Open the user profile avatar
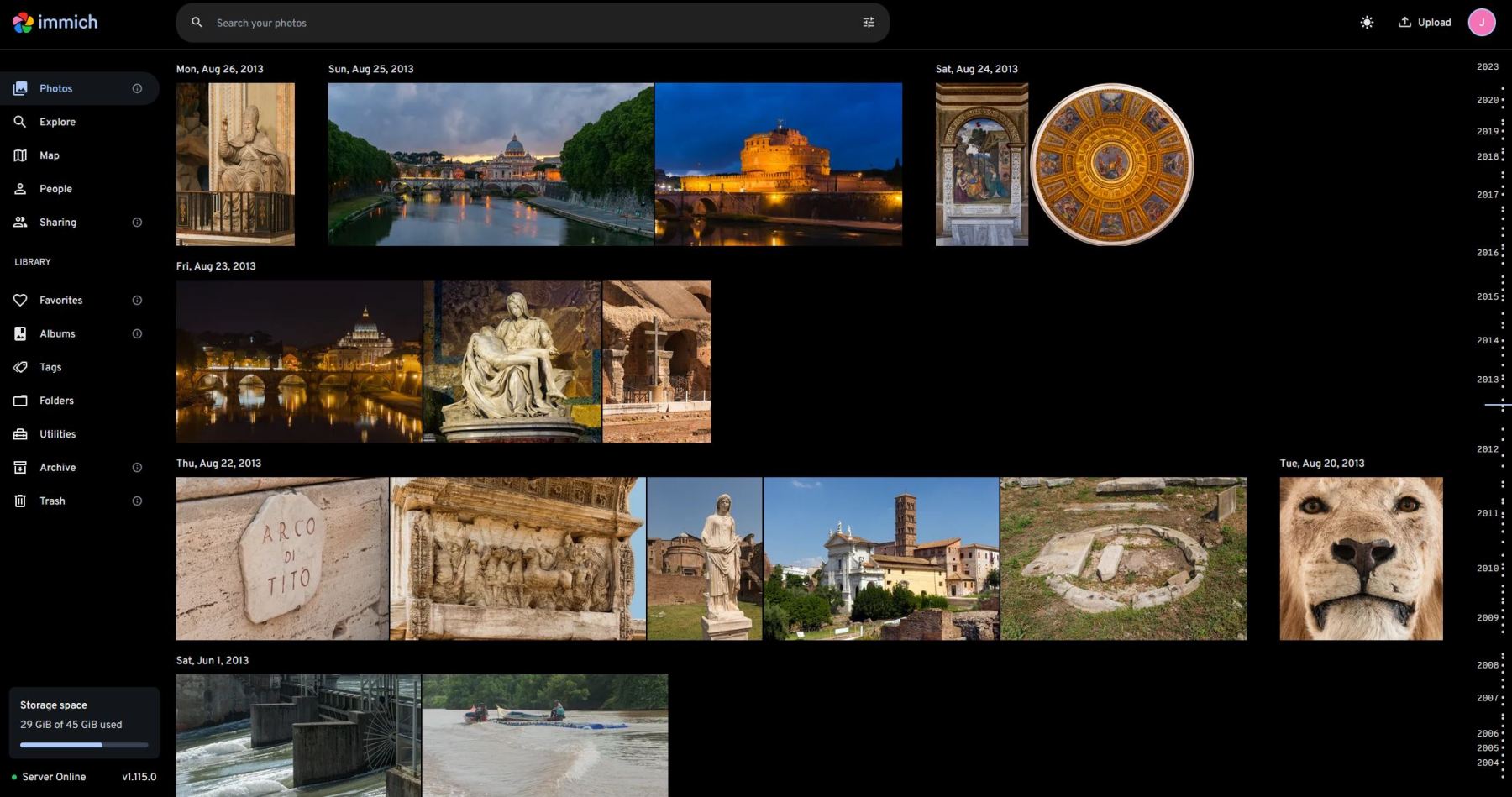Screen dimensions: 1512x797 tap(1481, 23)
